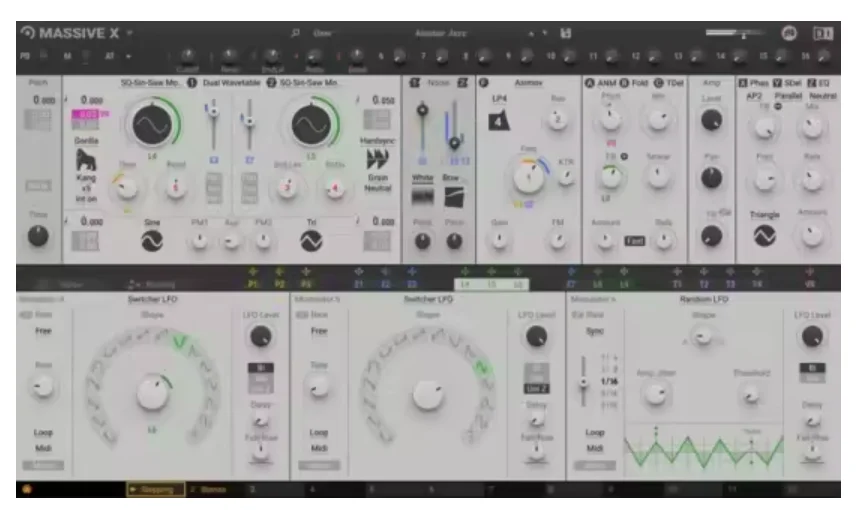856x510 pixels.
Task: Click oscillator 2 wavetable position dial
Action: 311,125
